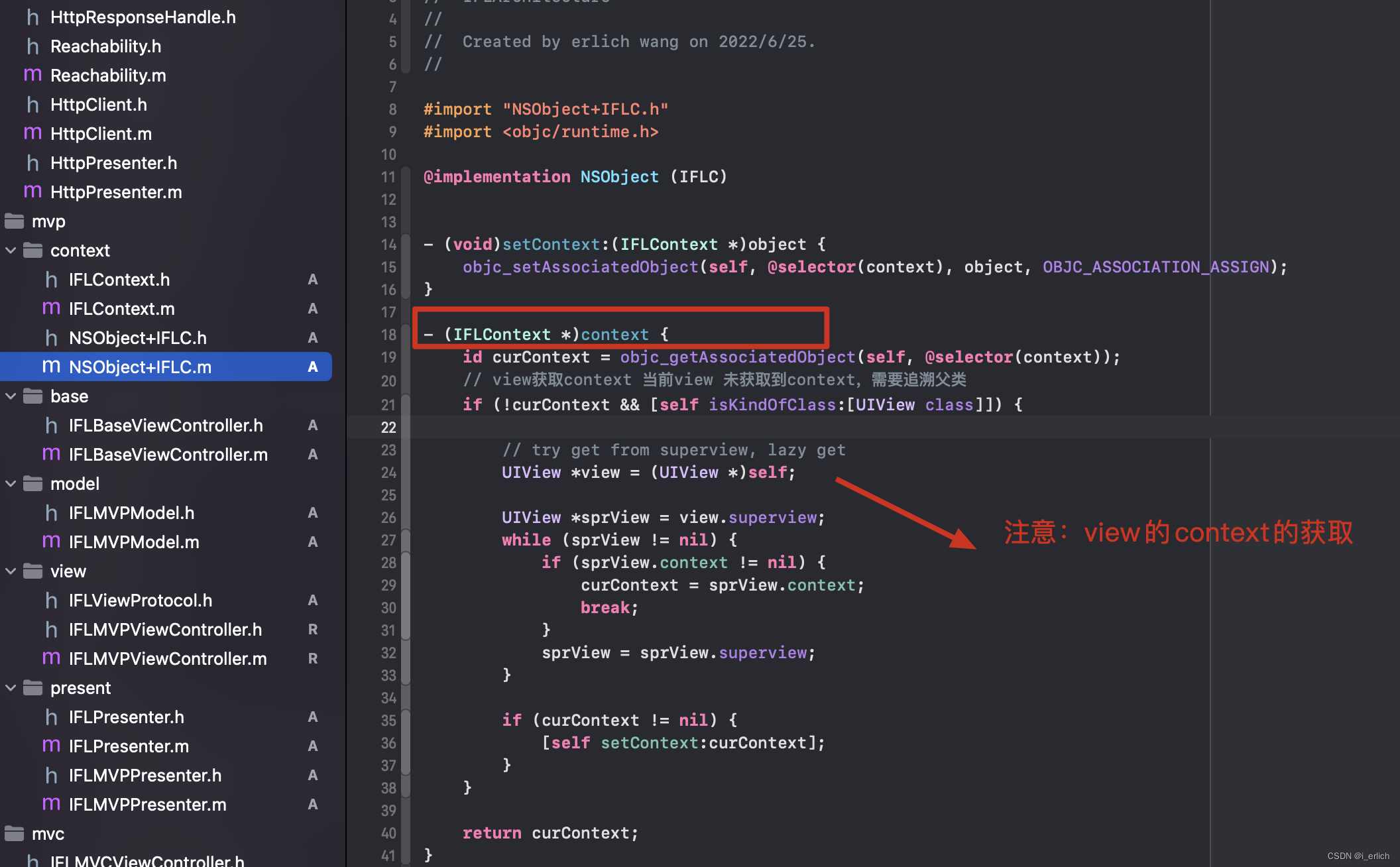Click the mvp folder icon

[x=14, y=221]
